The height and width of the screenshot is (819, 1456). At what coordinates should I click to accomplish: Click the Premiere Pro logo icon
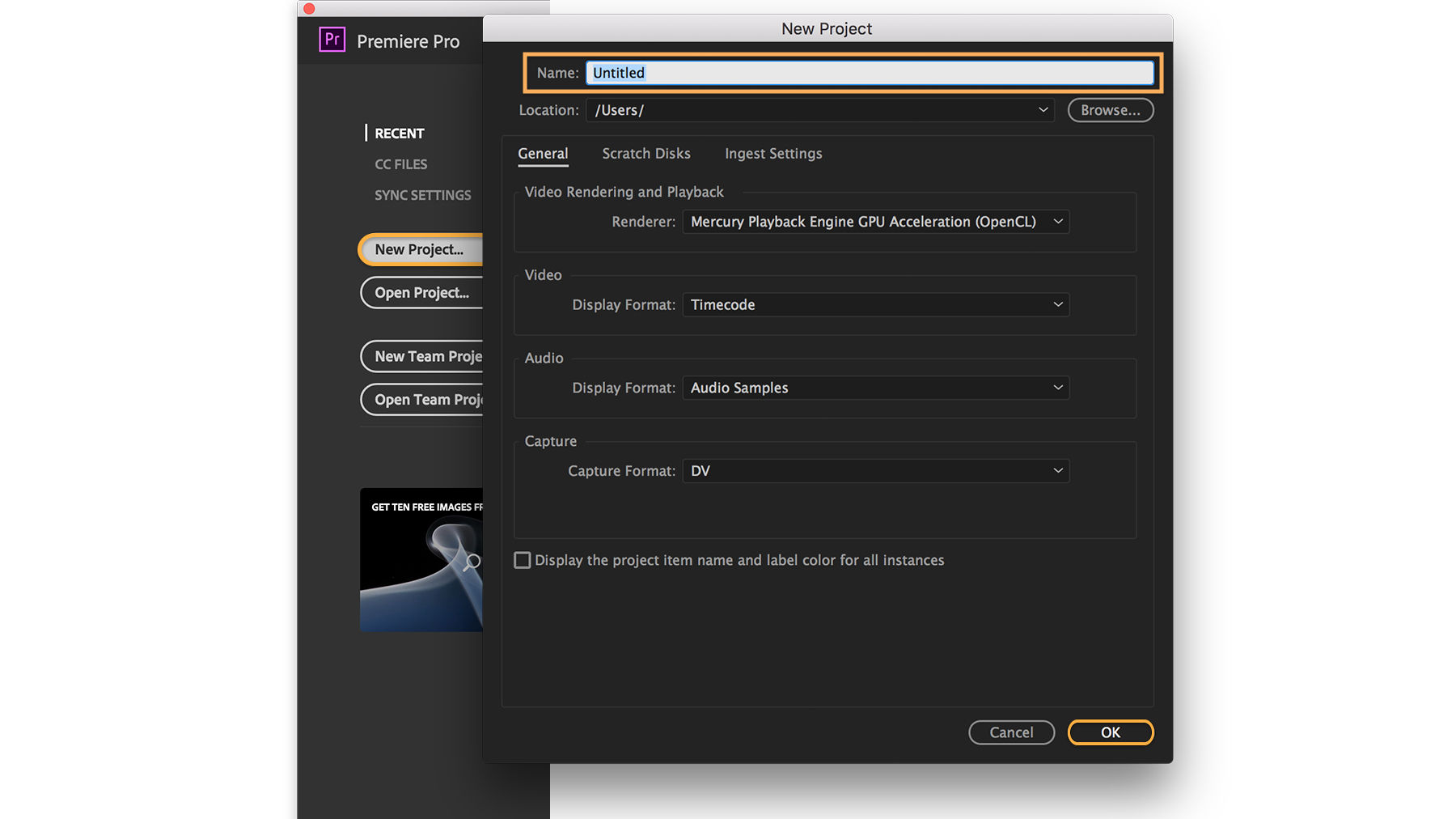pyautogui.click(x=332, y=38)
